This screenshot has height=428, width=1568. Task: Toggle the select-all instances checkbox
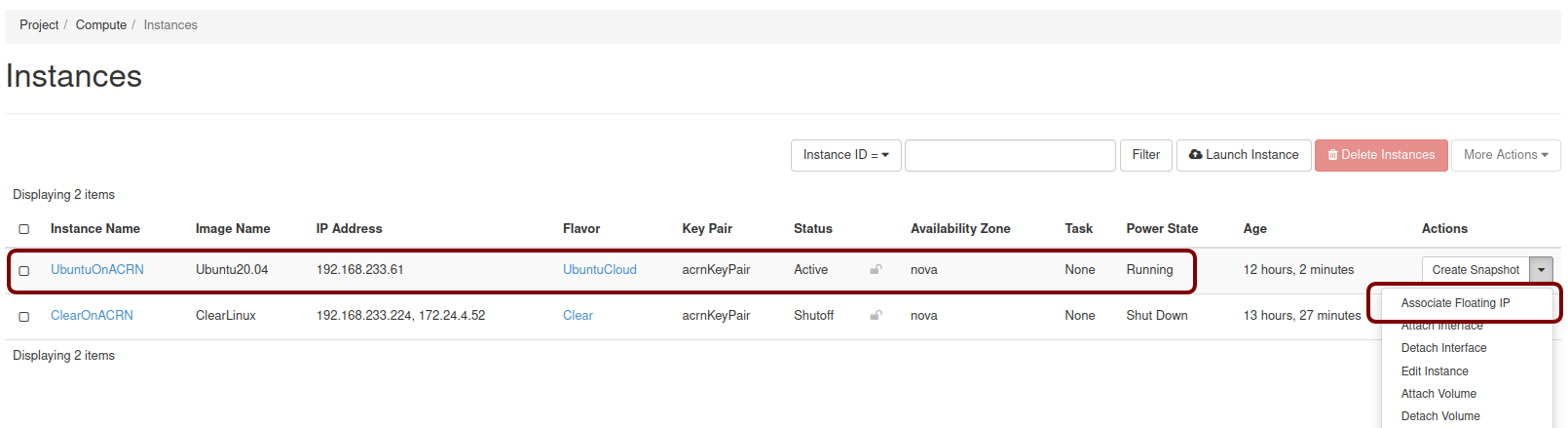tap(24, 229)
